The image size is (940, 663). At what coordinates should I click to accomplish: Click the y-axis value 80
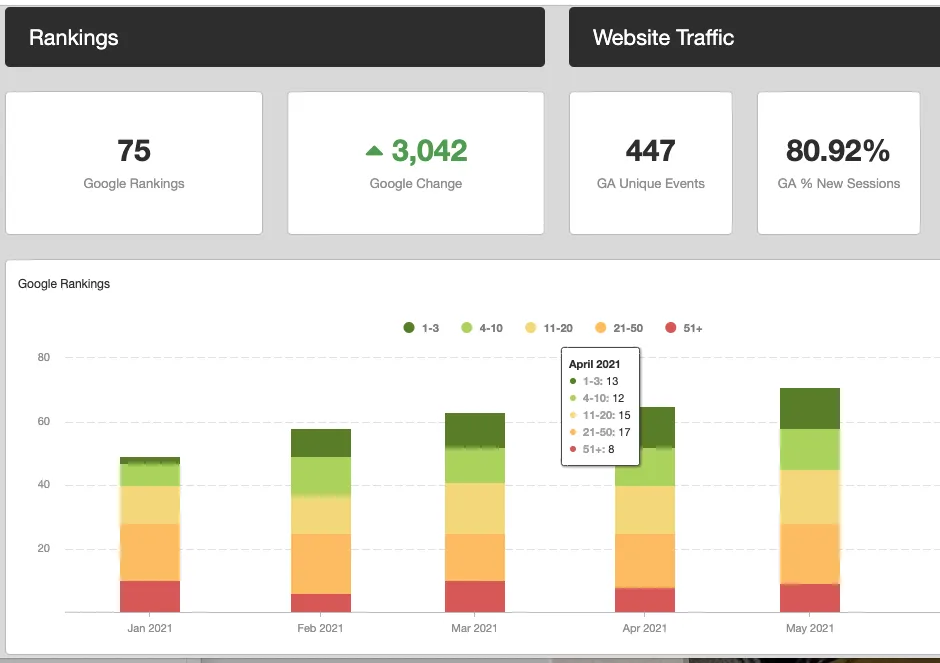pyautogui.click(x=44, y=357)
